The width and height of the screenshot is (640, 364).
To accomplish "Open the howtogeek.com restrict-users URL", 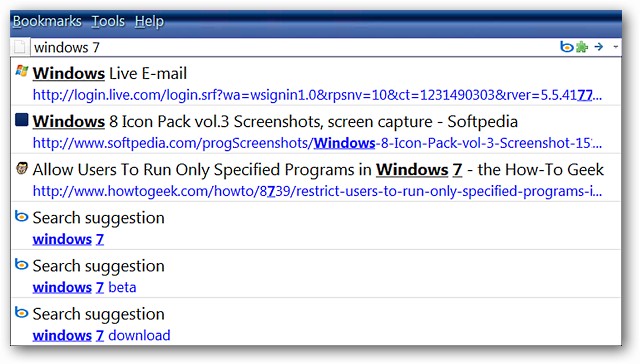I will (x=317, y=191).
